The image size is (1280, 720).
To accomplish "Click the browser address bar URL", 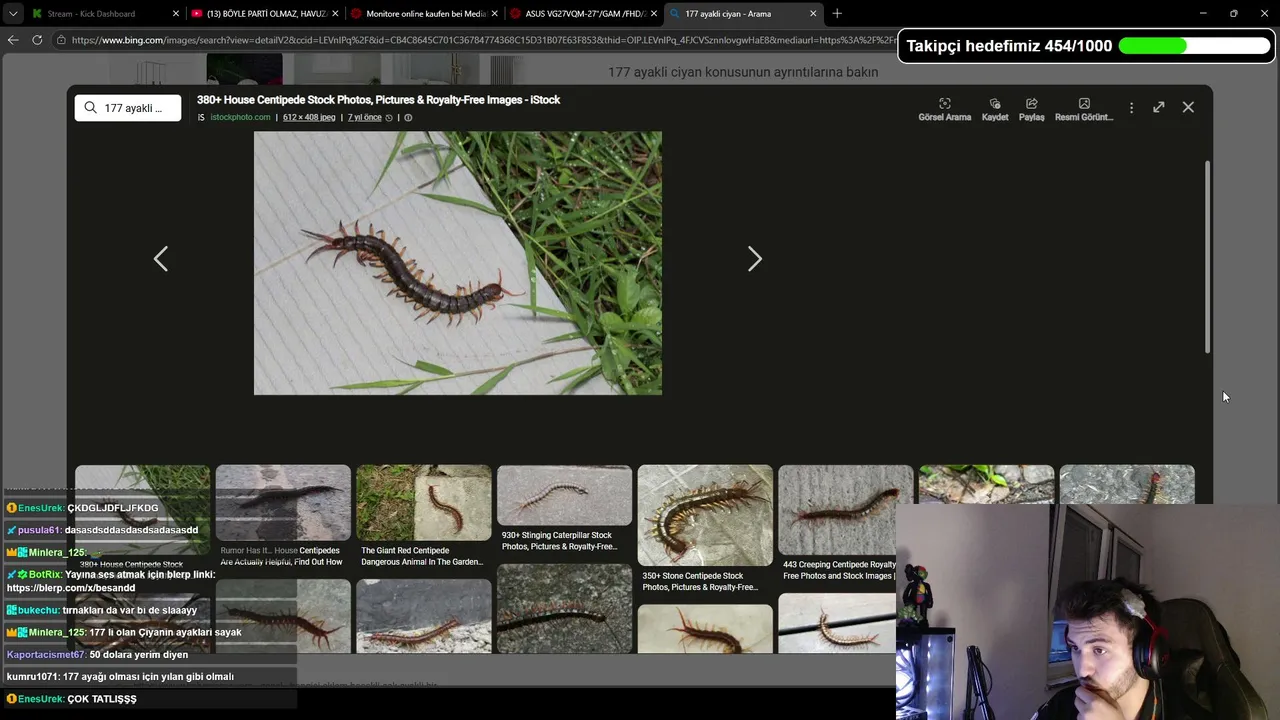I will coord(483,40).
